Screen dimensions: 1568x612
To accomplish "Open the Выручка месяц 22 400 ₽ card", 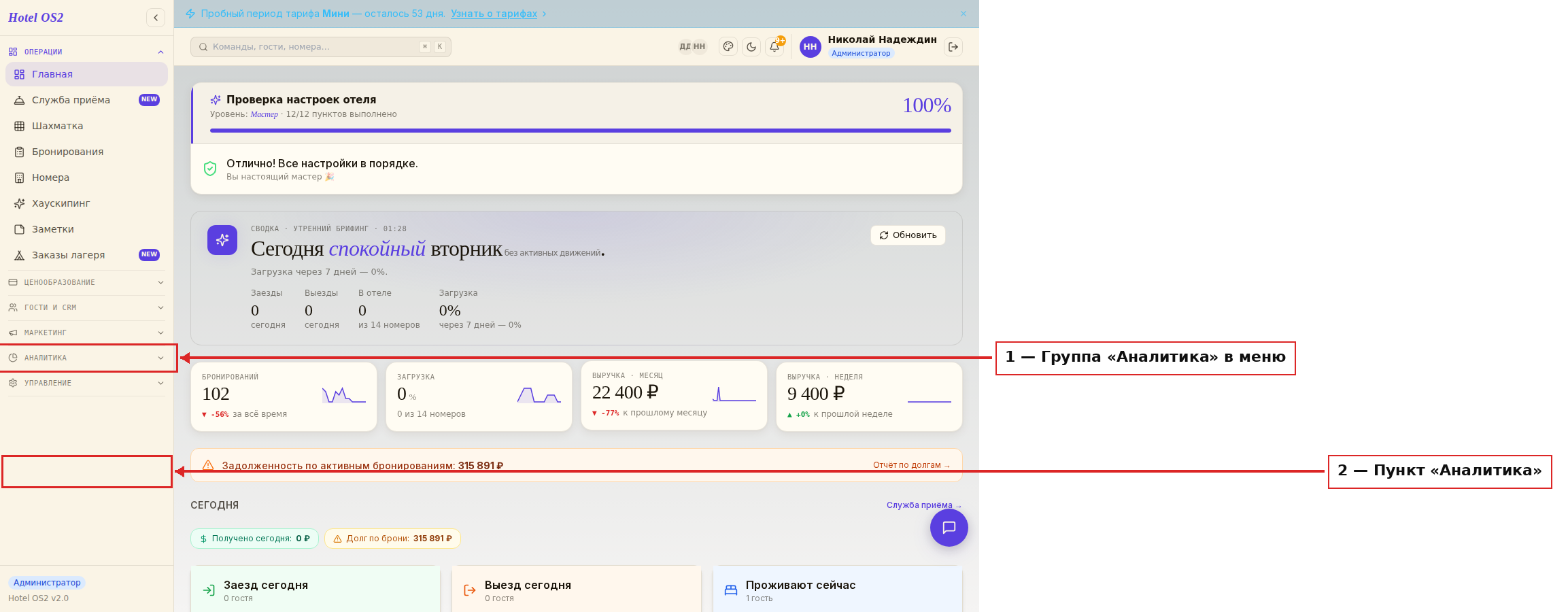I will (674, 395).
